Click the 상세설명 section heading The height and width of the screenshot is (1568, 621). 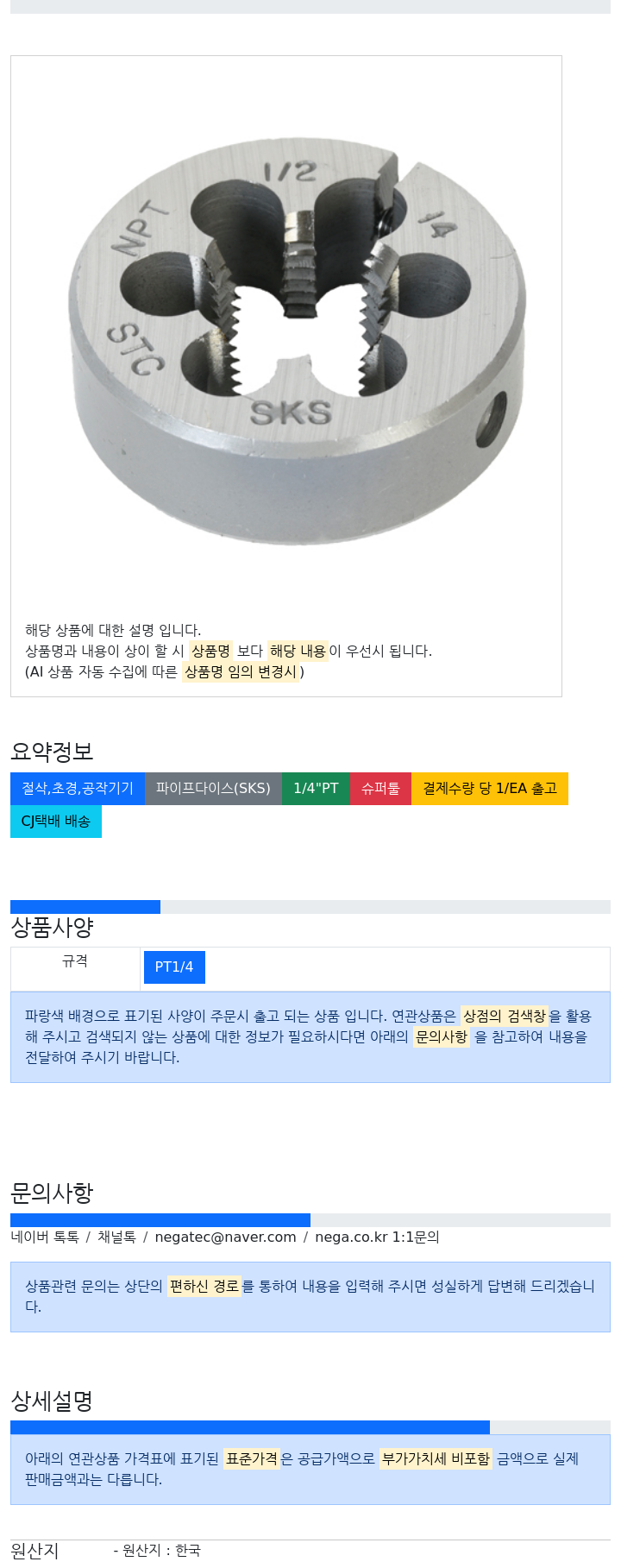click(52, 1401)
